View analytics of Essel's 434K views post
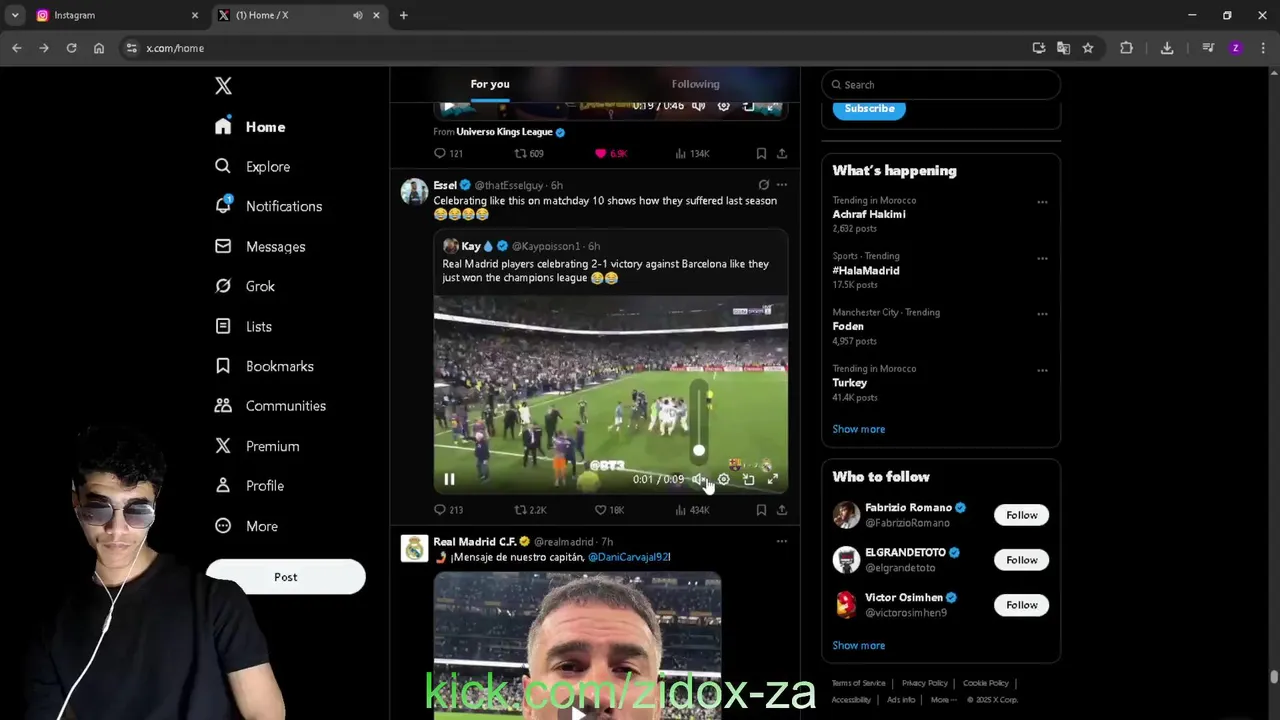1280x720 pixels. (x=692, y=510)
